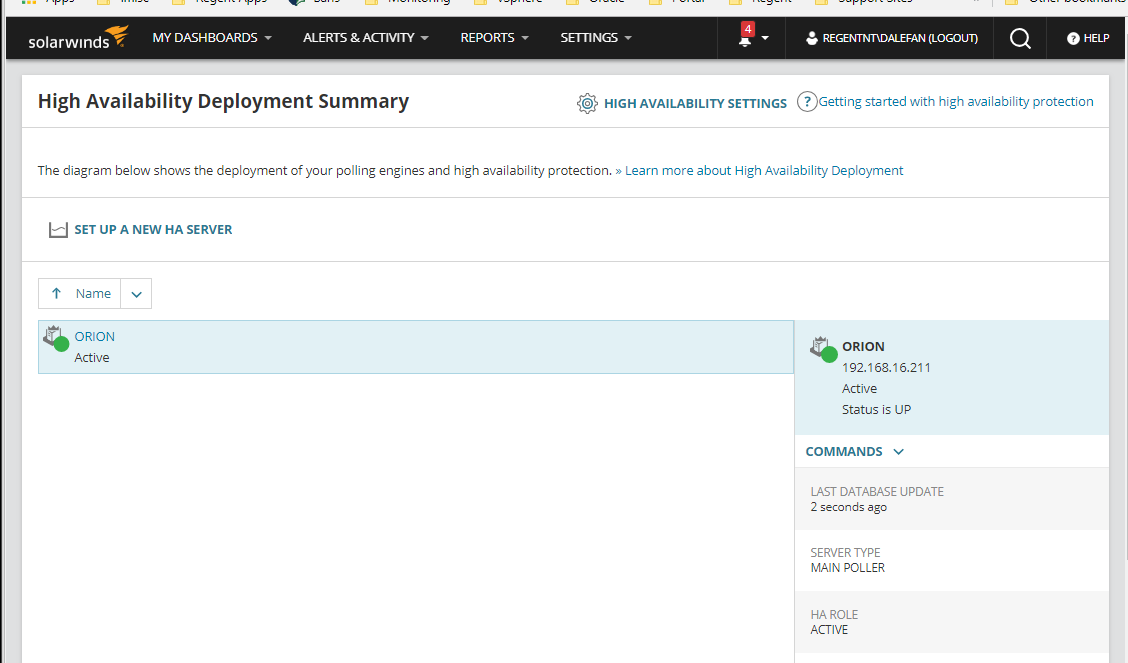The height and width of the screenshot is (663, 1128).
Task: Open the search magnifier icon
Action: pyautogui.click(x=1020, y=38)
